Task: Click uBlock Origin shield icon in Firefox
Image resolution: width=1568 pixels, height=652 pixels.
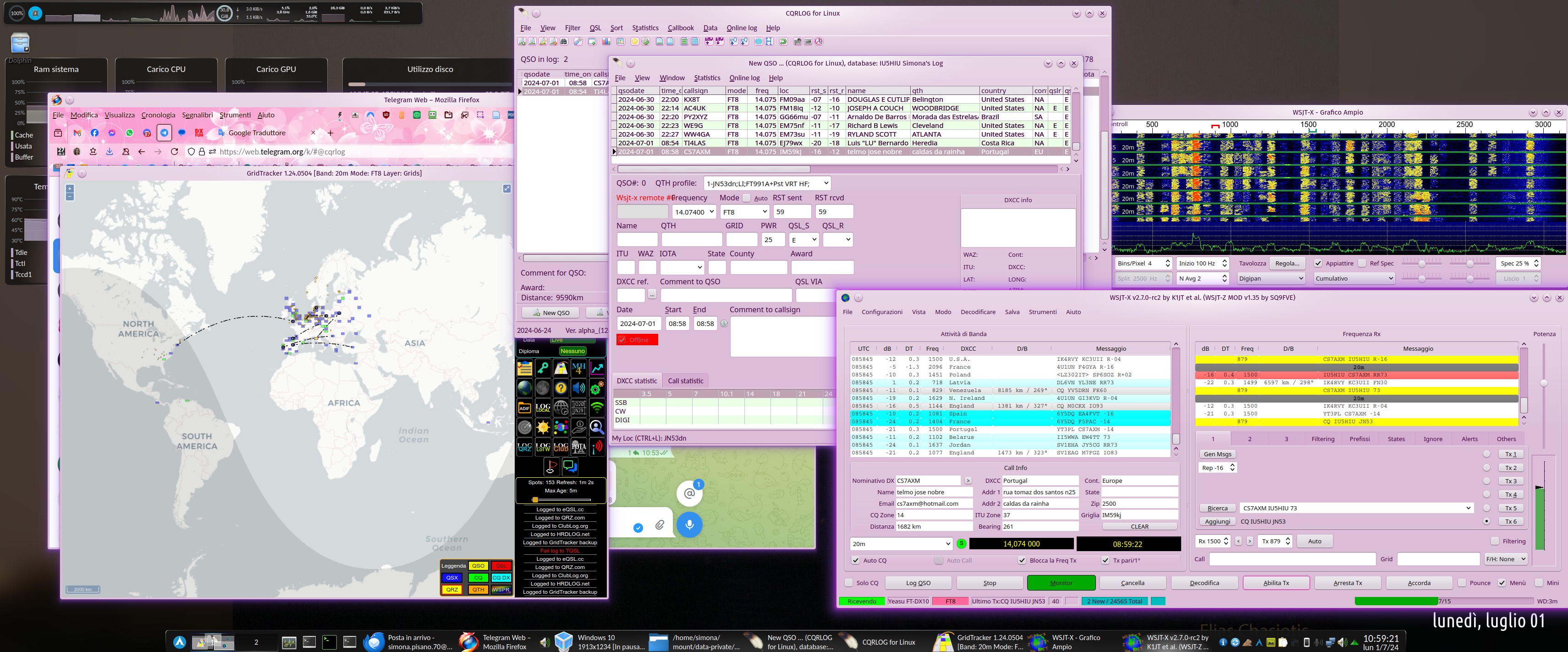Action: (386, 115)
